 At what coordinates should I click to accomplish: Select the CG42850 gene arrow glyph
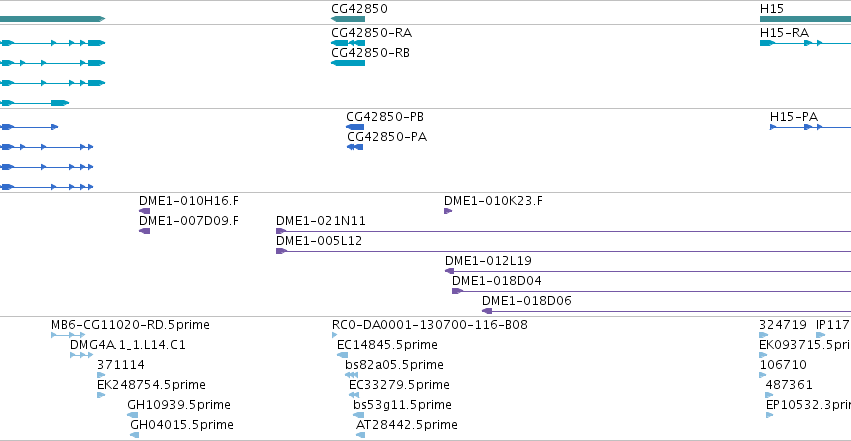click(x=348, y=19)
